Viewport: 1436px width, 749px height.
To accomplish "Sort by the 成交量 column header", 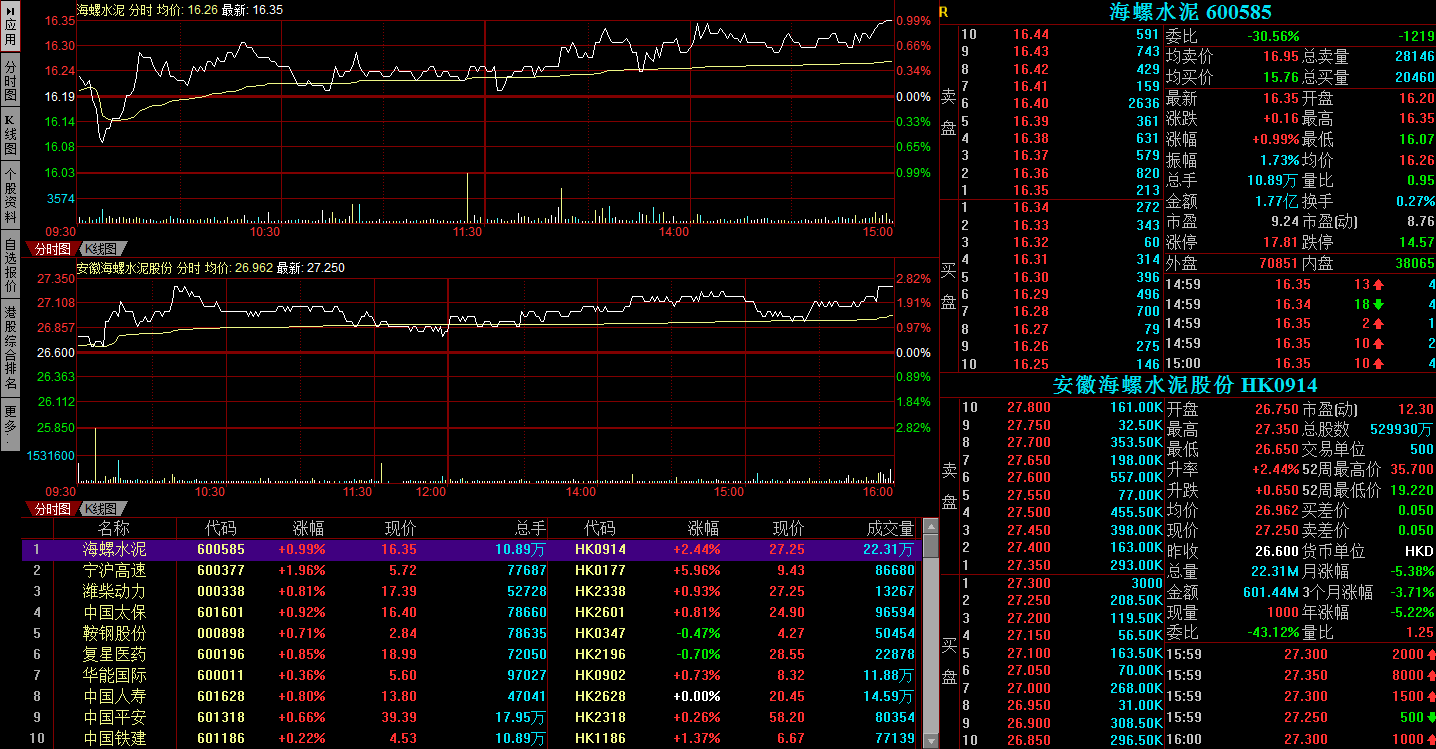I will coord(890,528).
